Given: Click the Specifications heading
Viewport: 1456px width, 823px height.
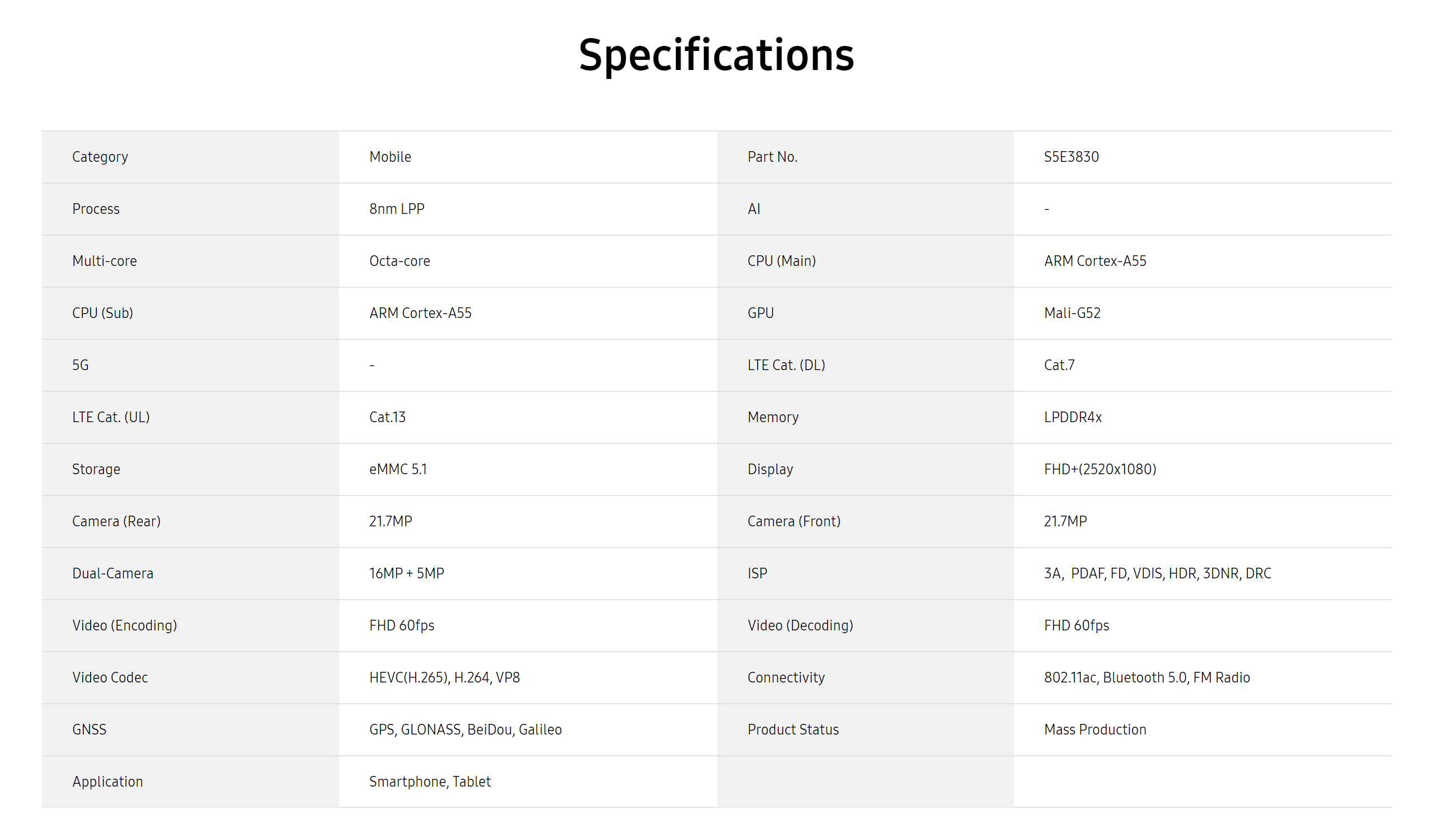Looking at the screenshot, I should point(716,55).
